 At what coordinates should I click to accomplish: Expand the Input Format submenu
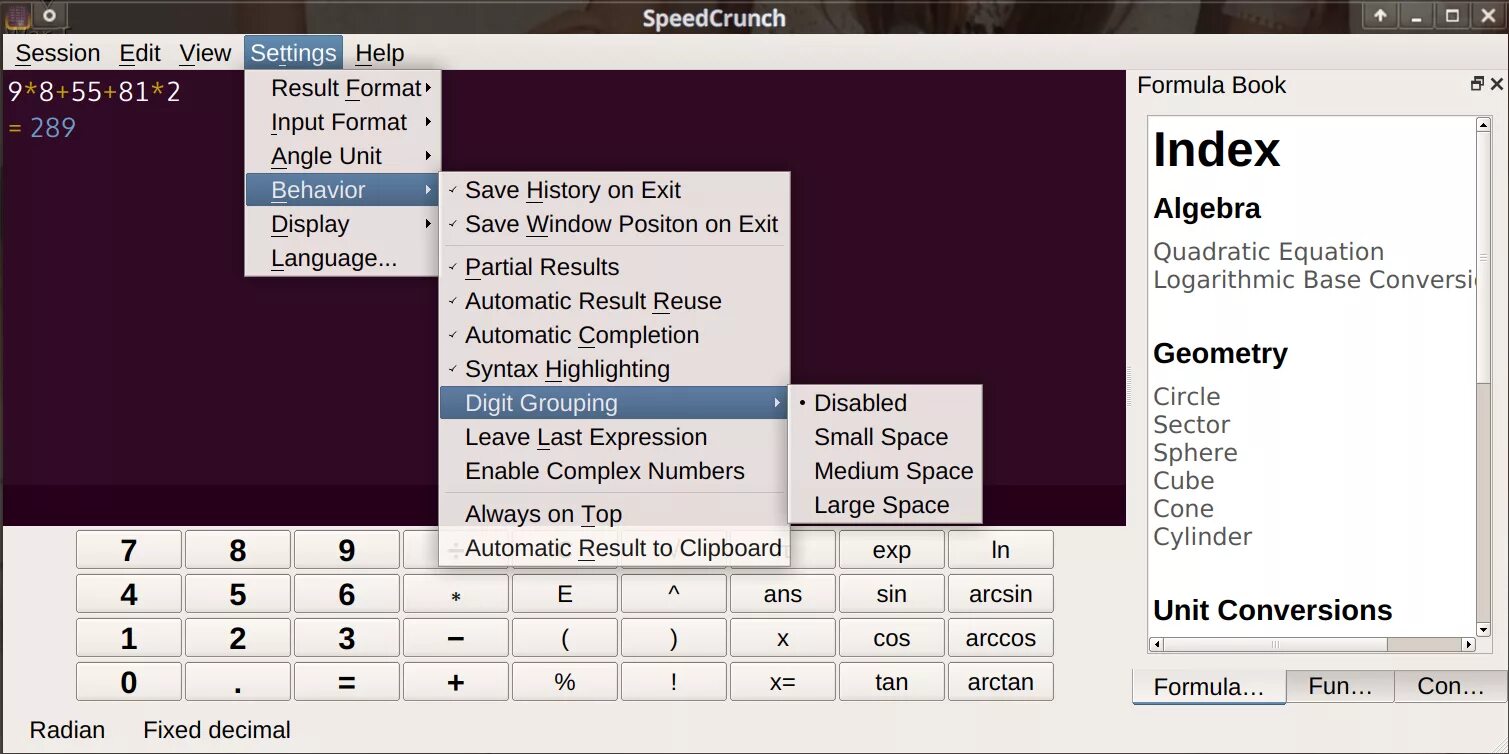[x=342, y=122]
